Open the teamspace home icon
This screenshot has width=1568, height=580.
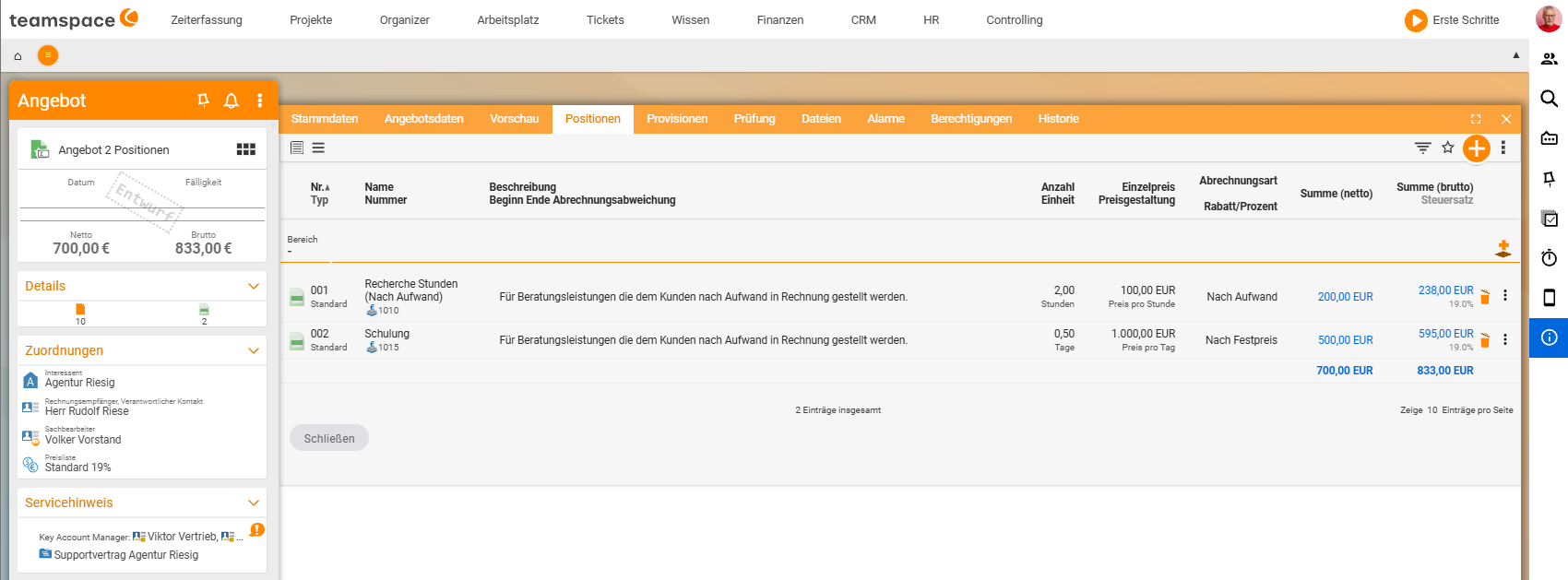tap(18, 56)
